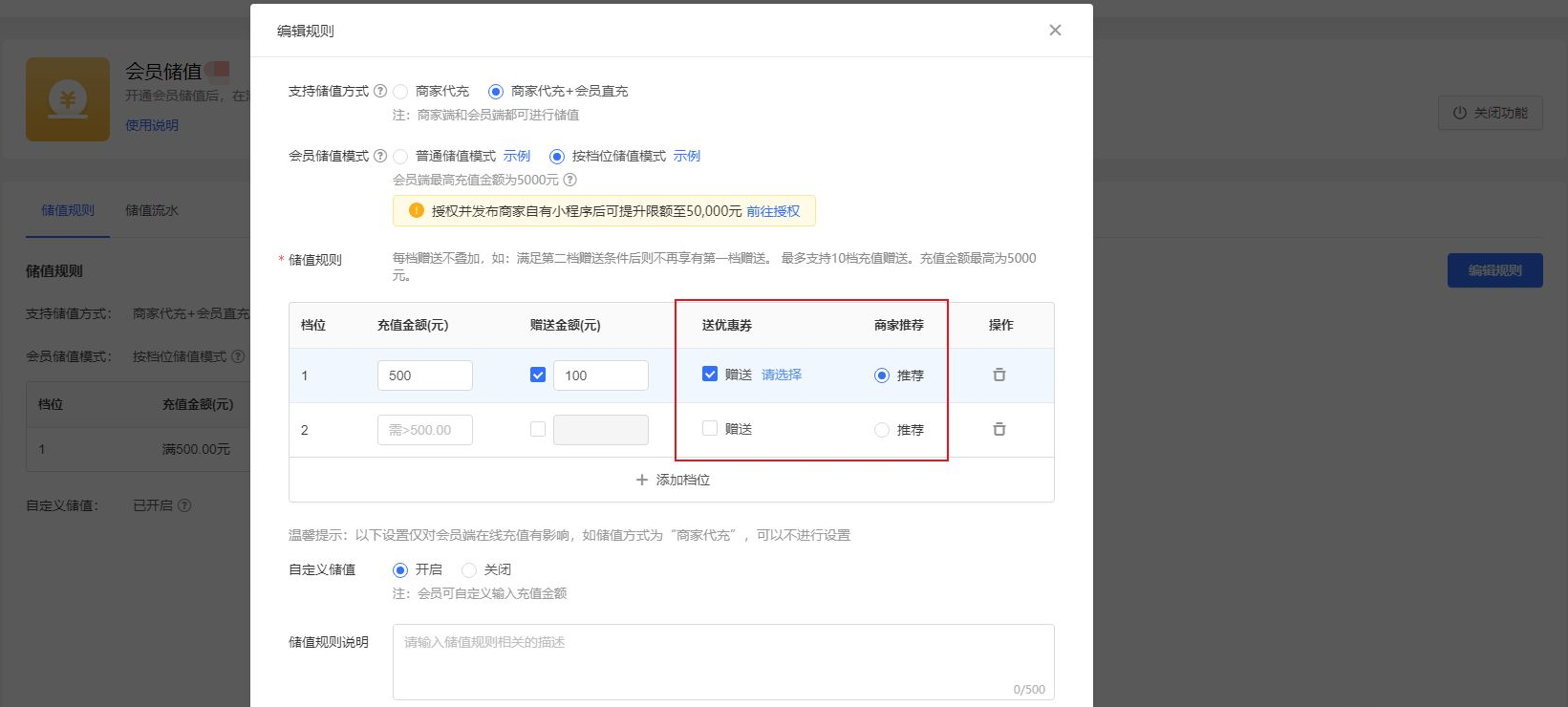Viewport: 1568px width, 707px height.
Task: Click disabled 赠送金额 field in tier 2
Action: (x=601, y=430)
